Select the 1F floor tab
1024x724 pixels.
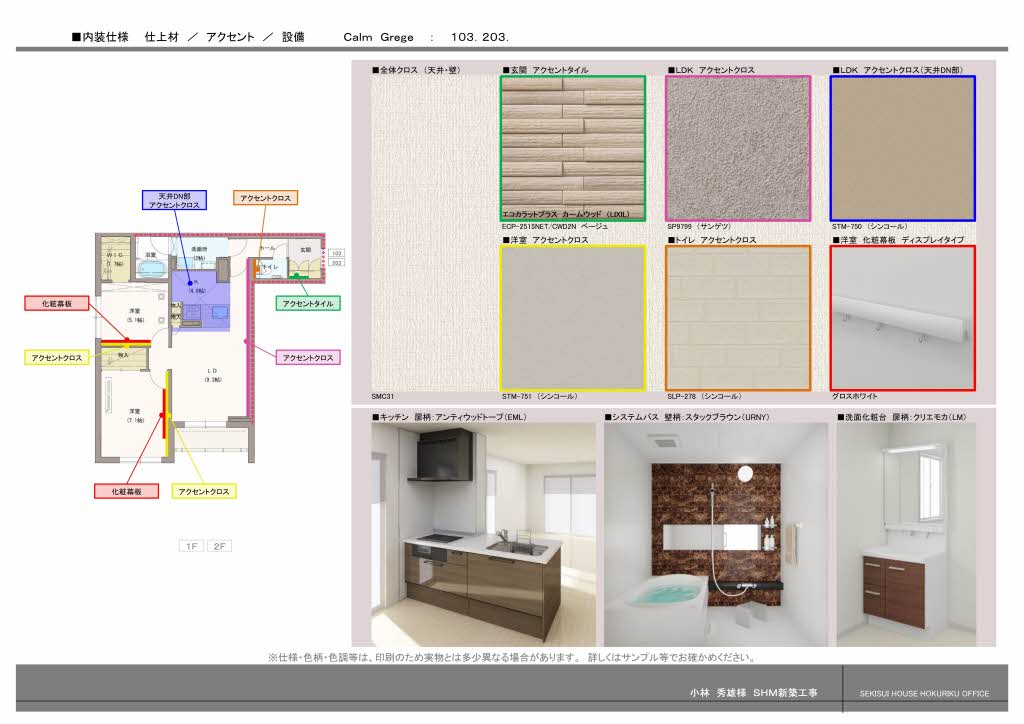click(191, 546)
